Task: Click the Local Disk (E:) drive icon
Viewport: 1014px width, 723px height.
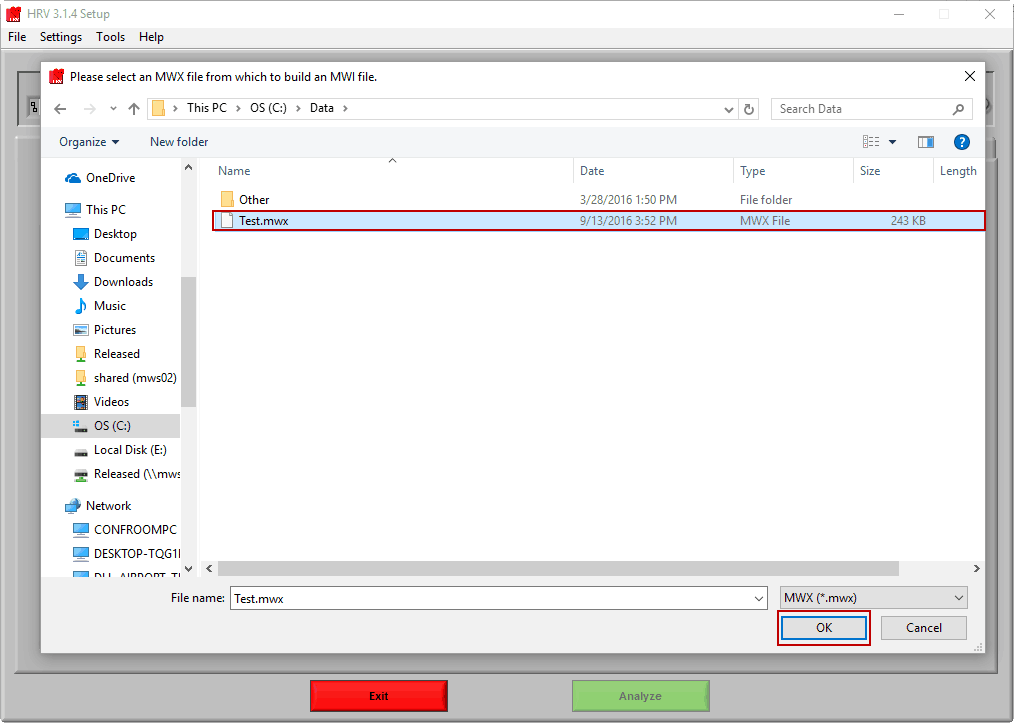Action: coord(81,451)
